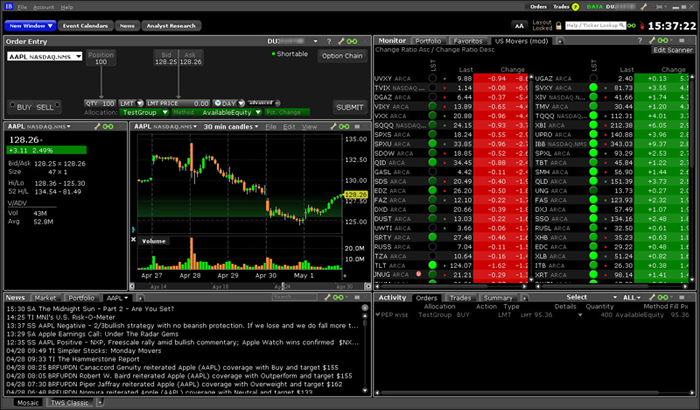This screenshot has width=700, height=410.
Task: Select the SELL toggle in Order Entry
Action: (47, 107)
